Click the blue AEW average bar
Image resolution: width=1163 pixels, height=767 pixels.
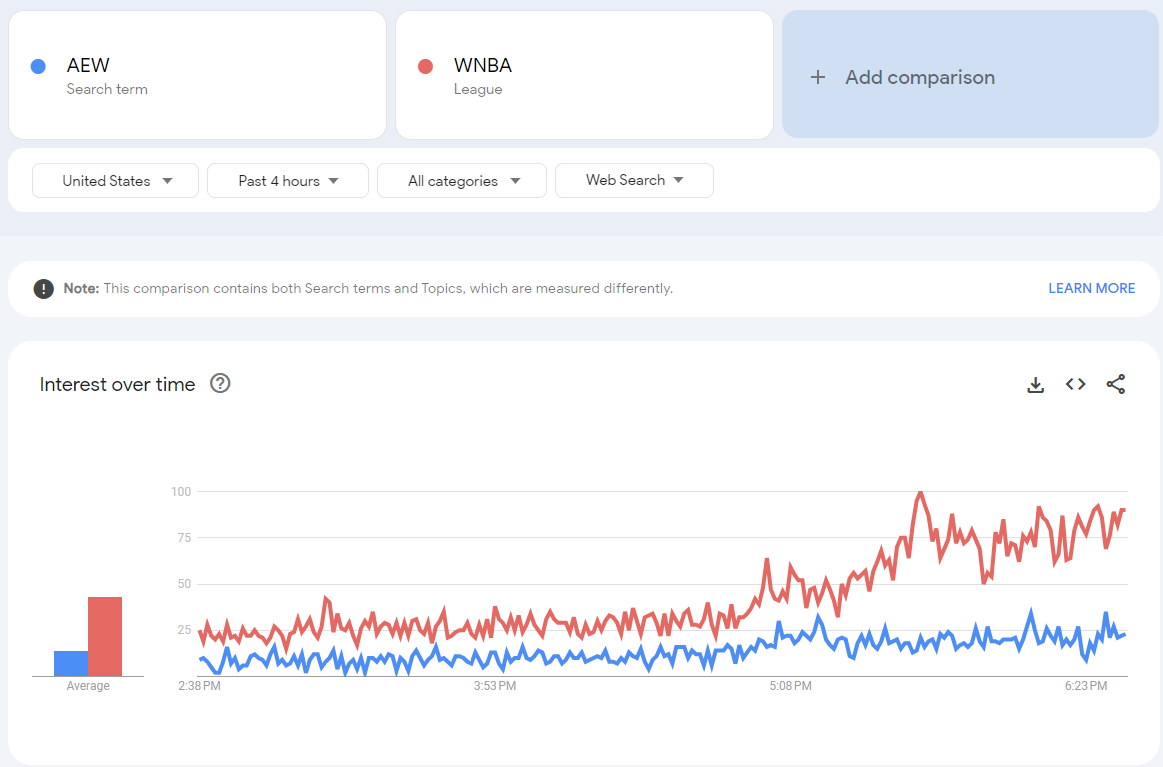coord(70,663)
